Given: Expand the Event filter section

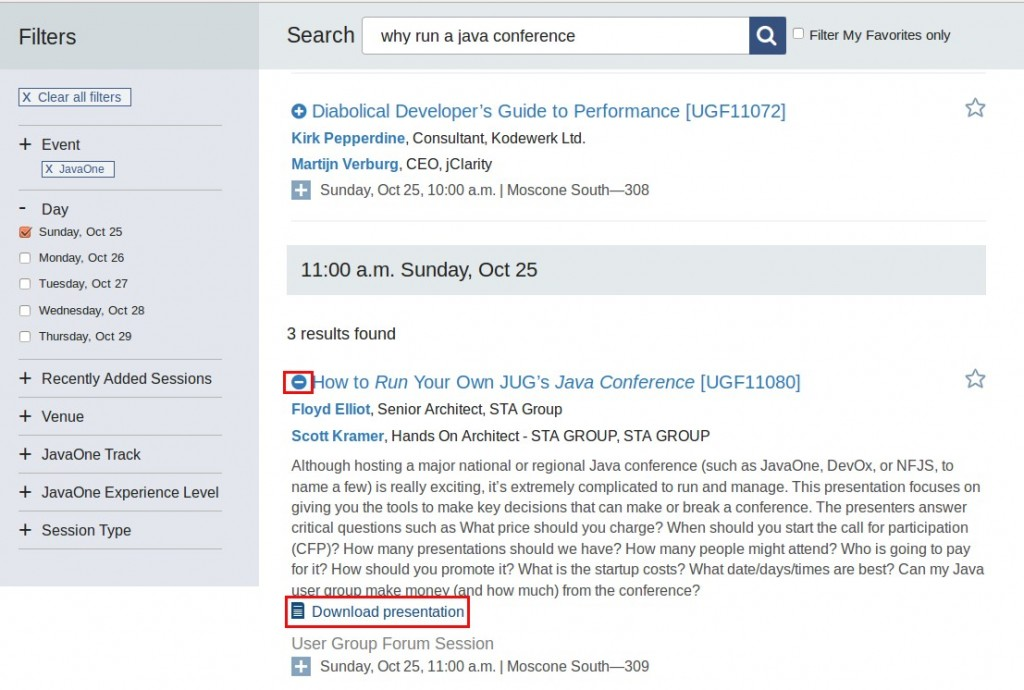Looking at the screenshot, I should 25,144.
